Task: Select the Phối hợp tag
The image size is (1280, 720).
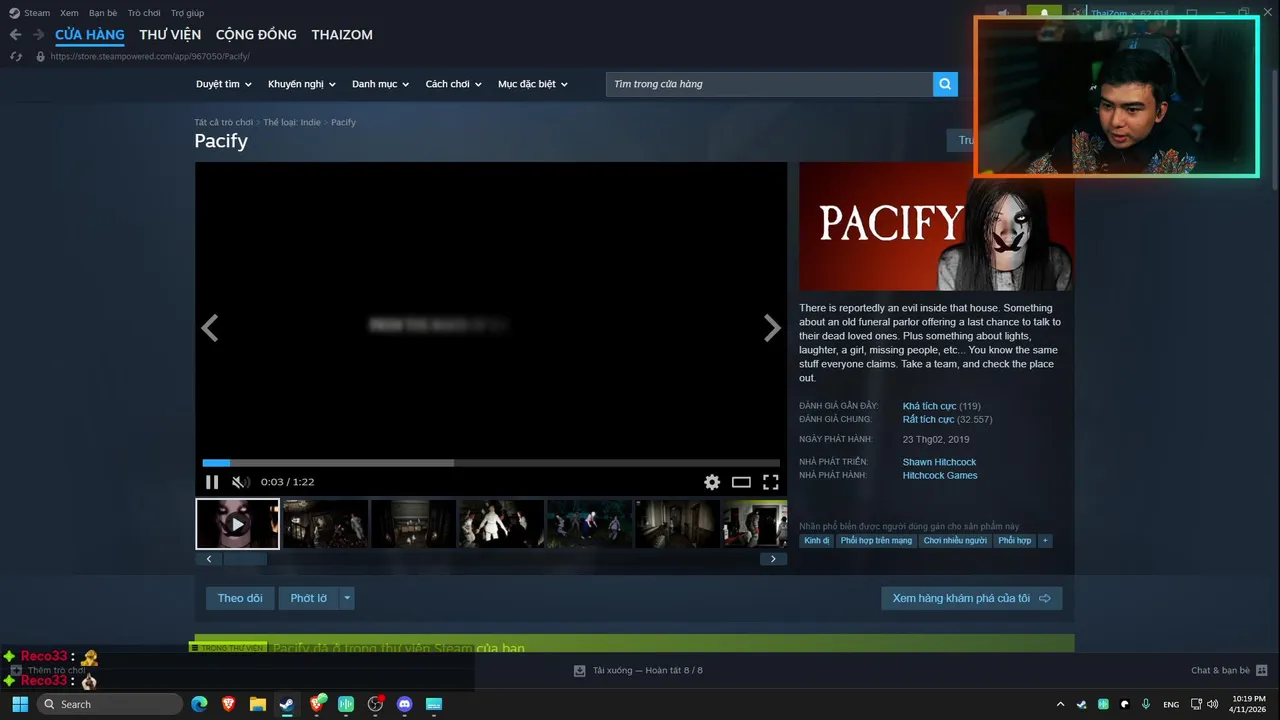Action: 1014,541
